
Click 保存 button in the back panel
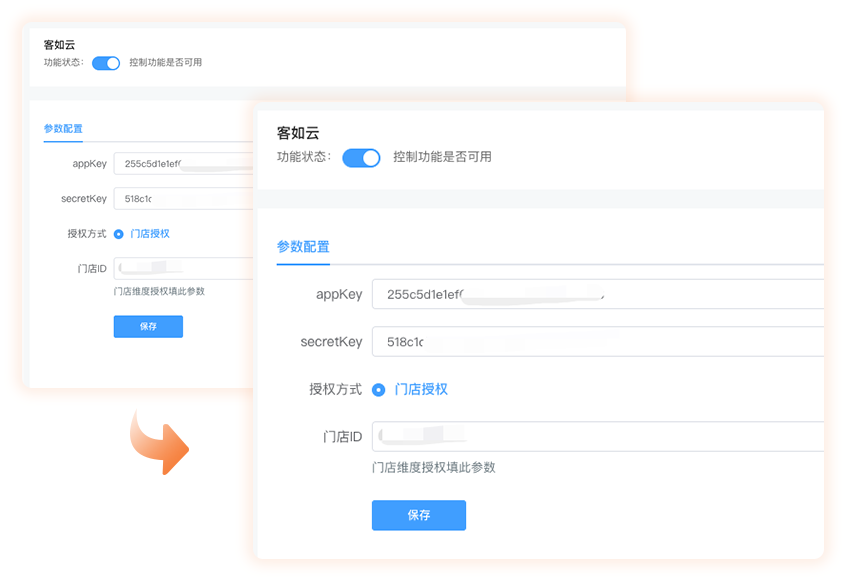pos(148,326)
